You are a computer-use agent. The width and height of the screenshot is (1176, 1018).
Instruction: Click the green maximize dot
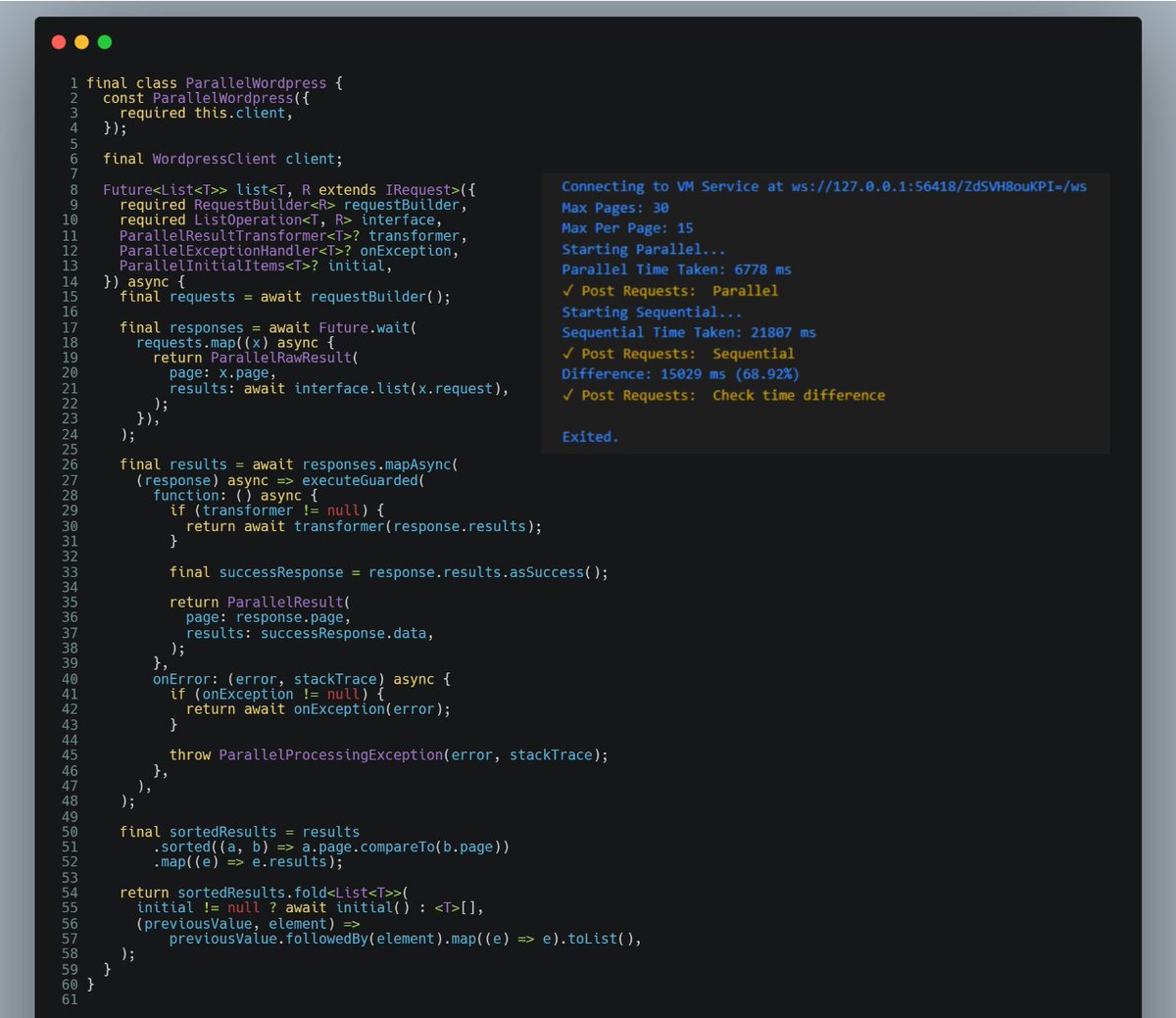point(105,42)
